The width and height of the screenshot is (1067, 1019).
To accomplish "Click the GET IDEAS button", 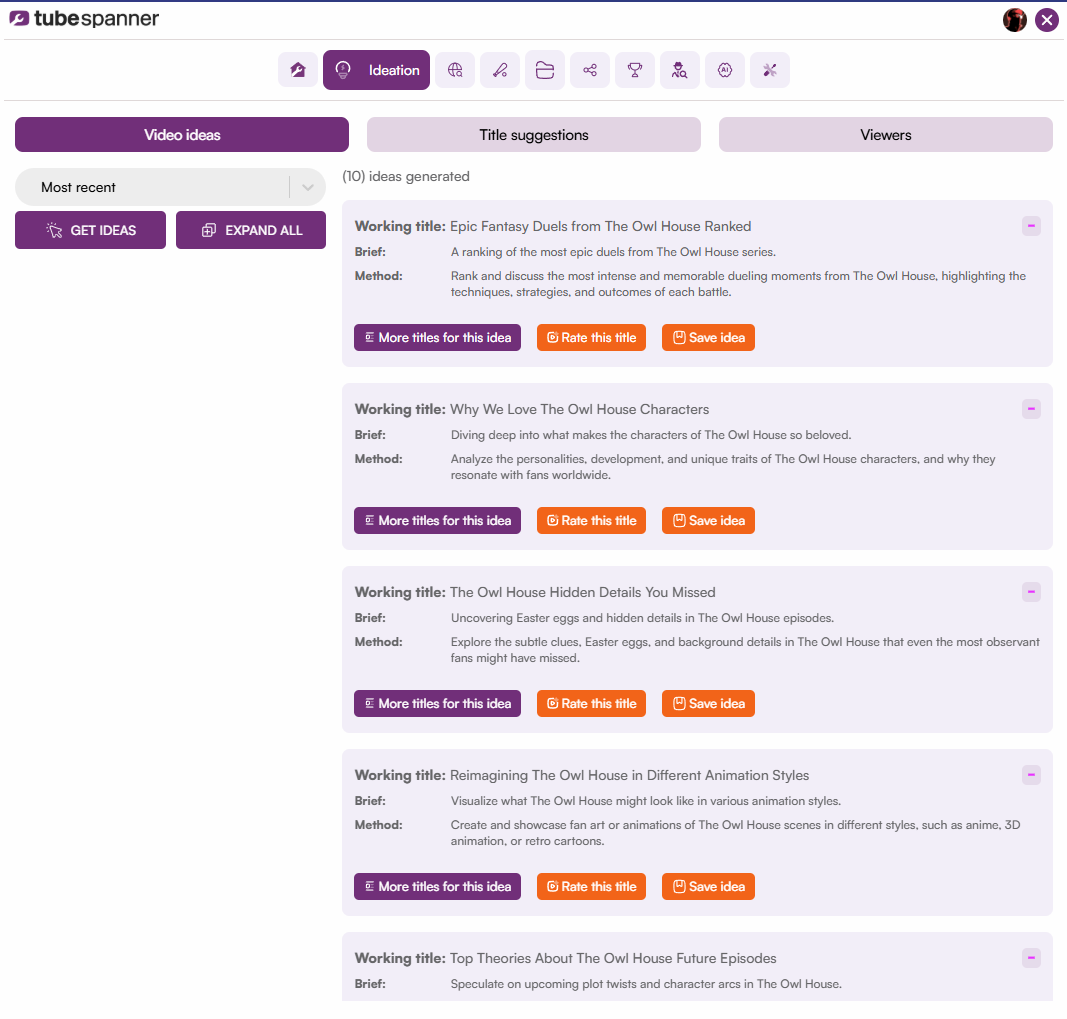I will (91, 230).
